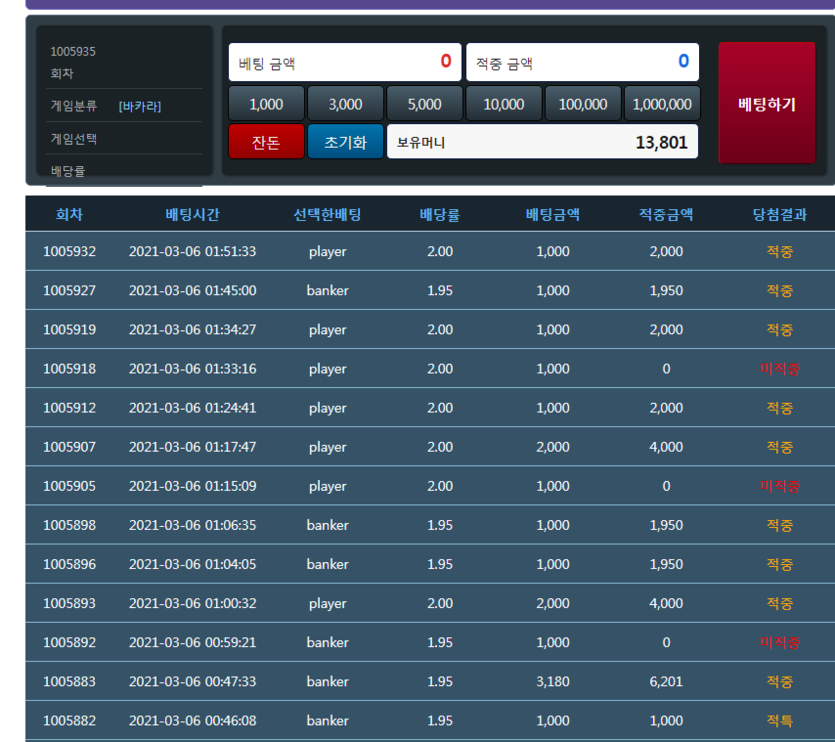The image size is (835, 742).
Task: Select round 1005893 cell
Action: click(x=69, y=604)
